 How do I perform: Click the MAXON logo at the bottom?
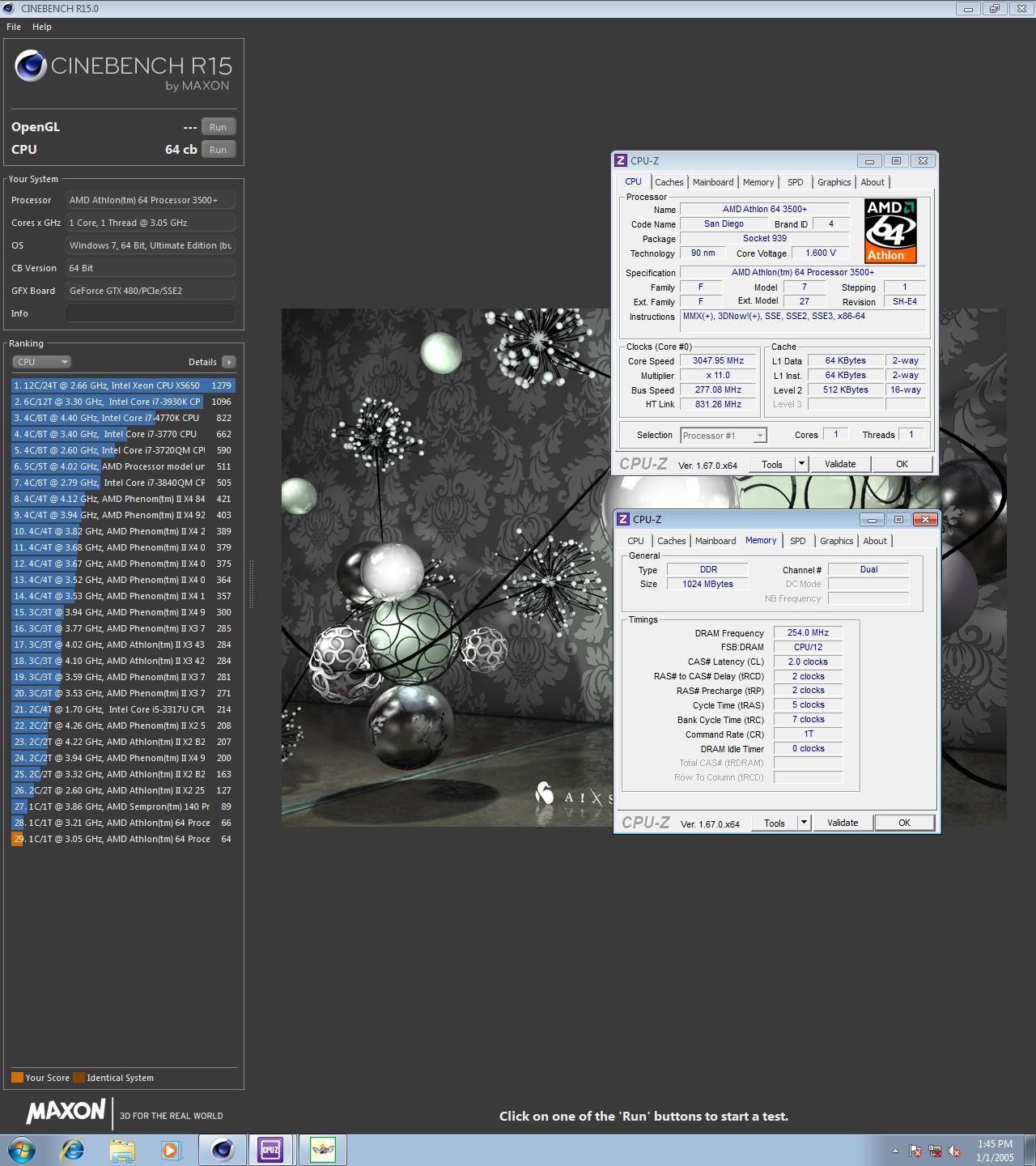[66, 1112]
